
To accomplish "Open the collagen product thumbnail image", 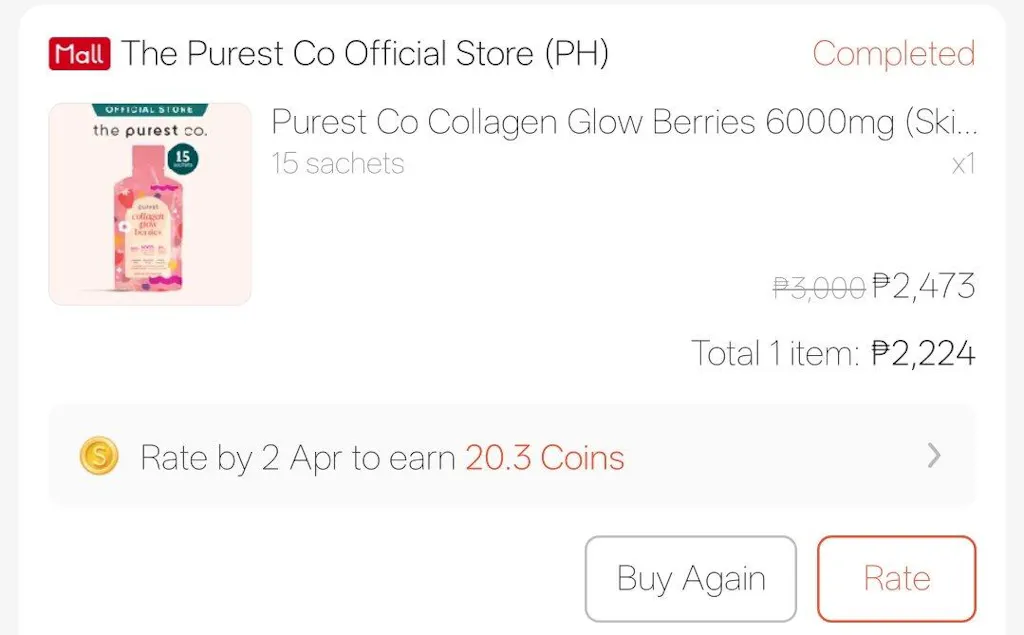I will (x=150, y=204).
